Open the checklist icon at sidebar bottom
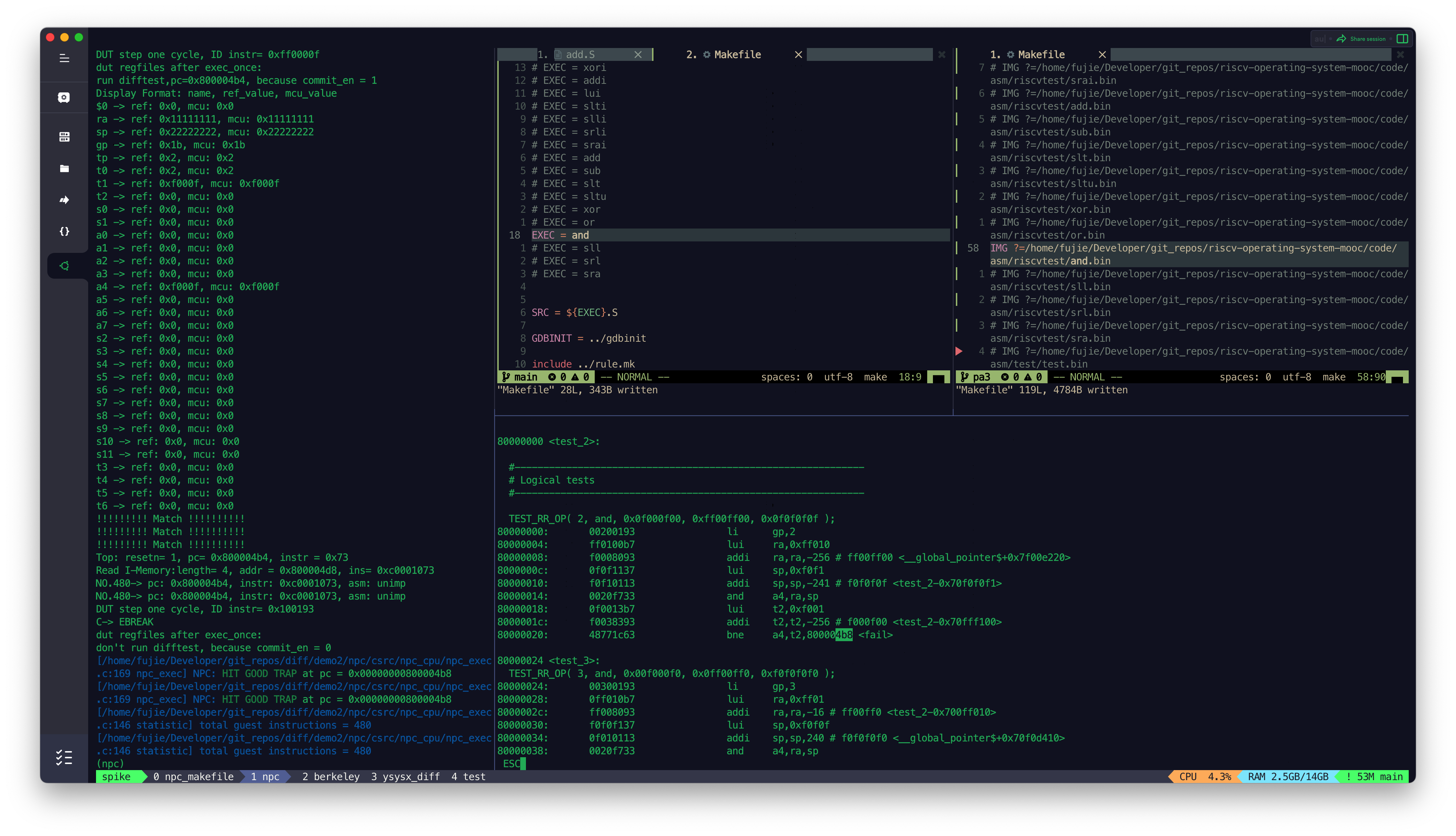 click(x=64, y=758)
